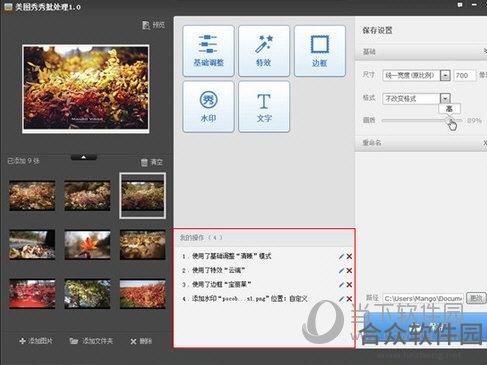This screenshot has width=487, height=365.
Task: Open the 文字 text tool
Action: 264,107
